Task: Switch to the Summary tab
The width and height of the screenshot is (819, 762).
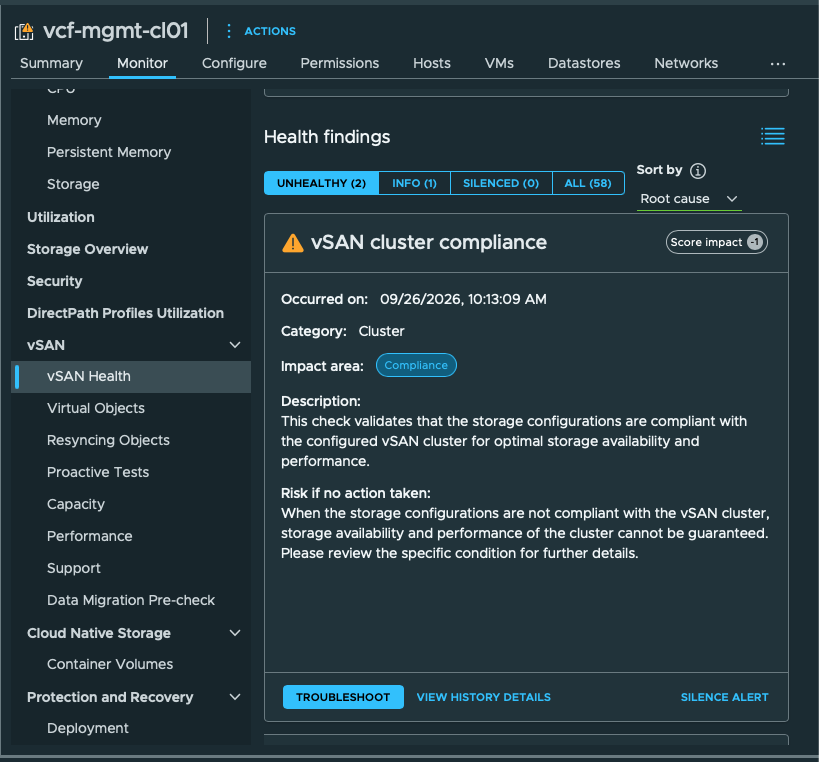Action: point(51,63)
